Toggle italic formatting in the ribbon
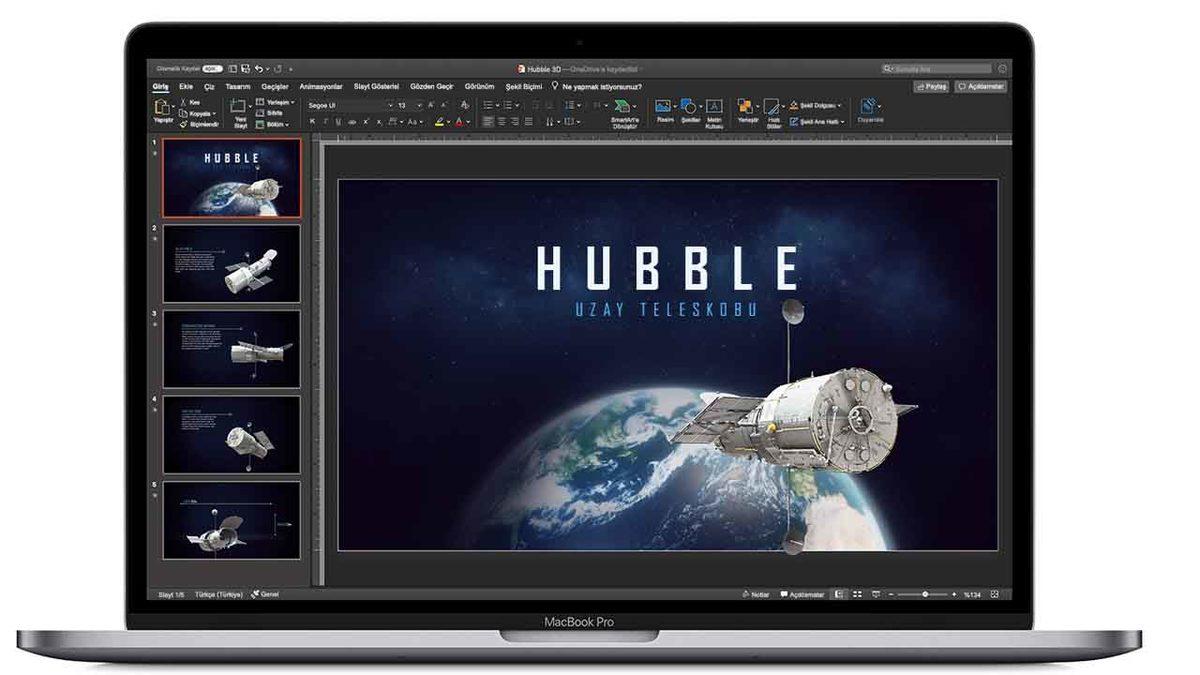The image size is (1200, 675). pos(324,120)
